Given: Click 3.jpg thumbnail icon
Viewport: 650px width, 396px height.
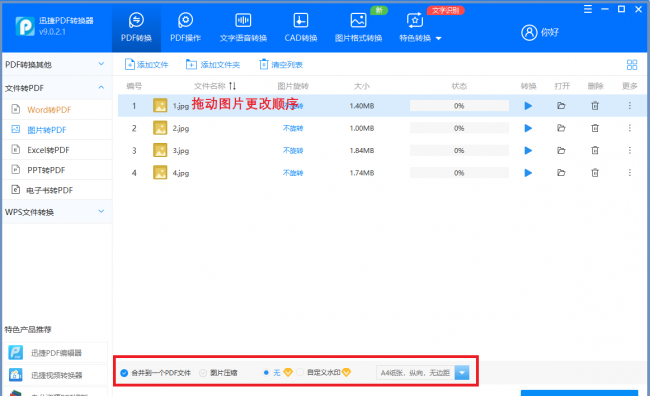Looking at the screenshot, I should (160, 150).
